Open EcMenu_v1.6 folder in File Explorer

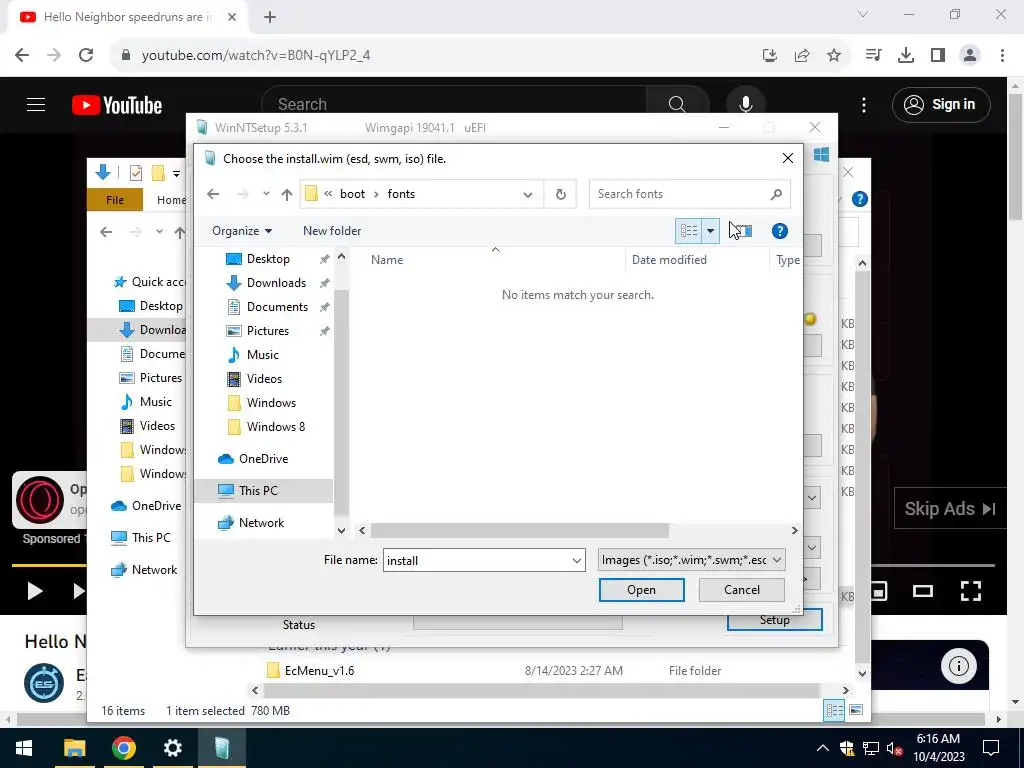[x=319, y=671]
